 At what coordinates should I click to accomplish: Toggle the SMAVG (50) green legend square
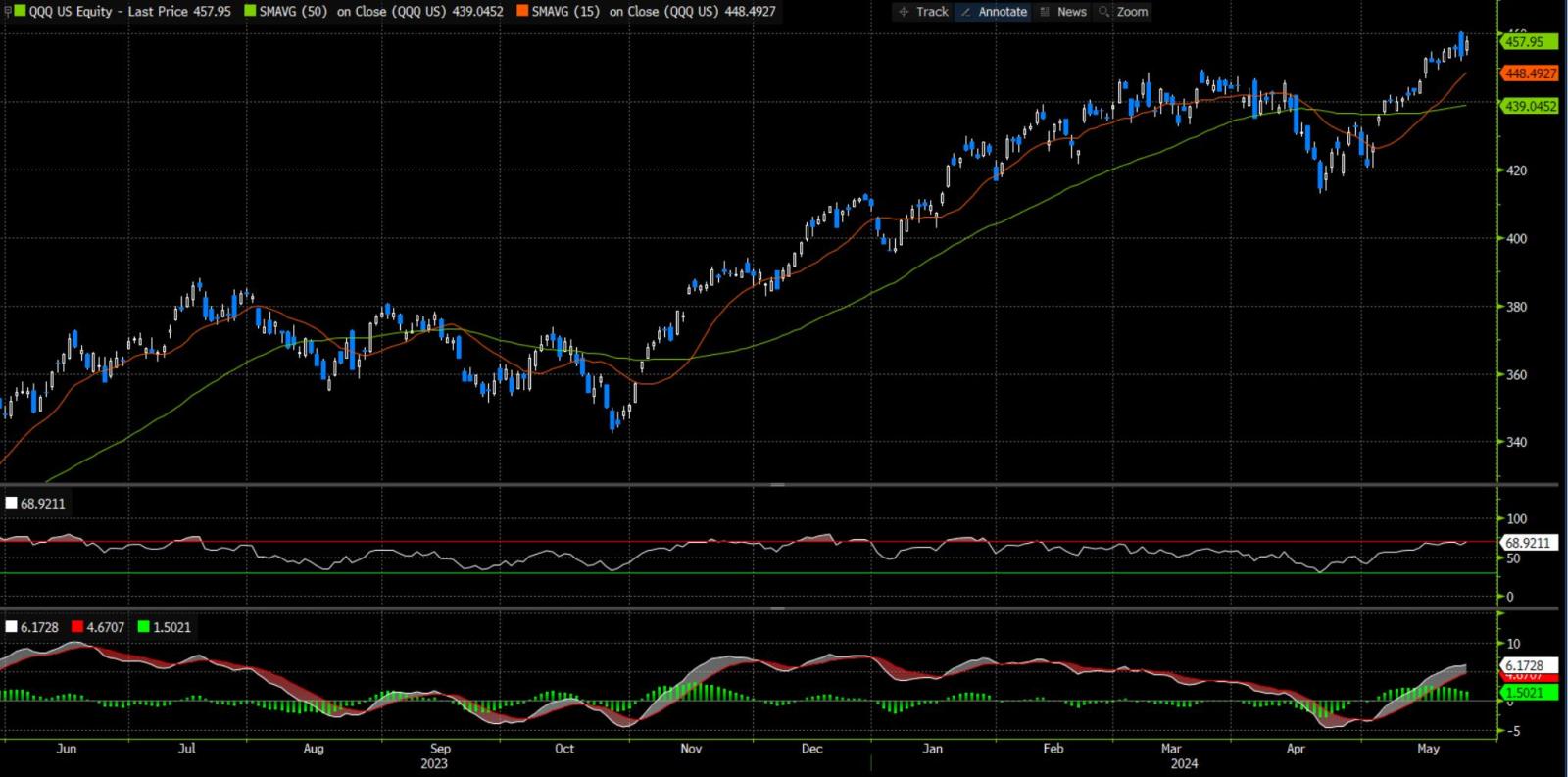(x=250, y=12)
